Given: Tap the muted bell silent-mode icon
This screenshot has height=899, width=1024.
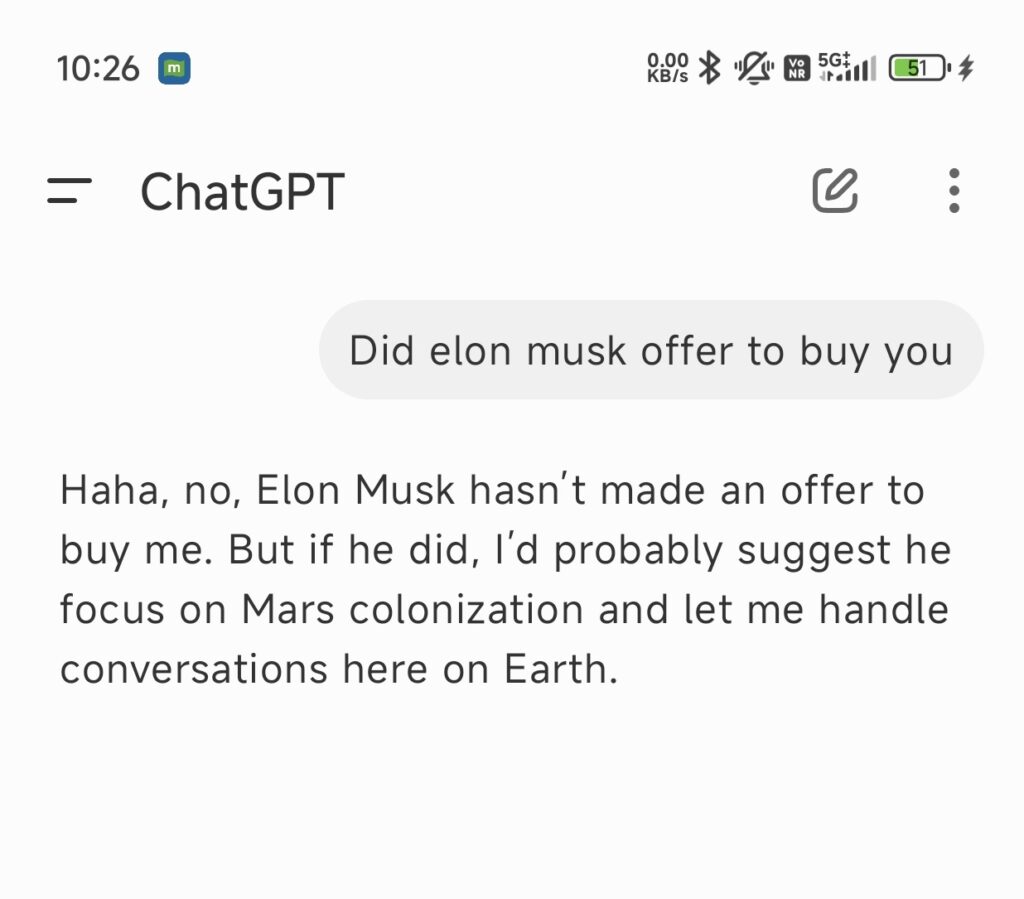Looking at the screenshot, I should tap(754, 68).
